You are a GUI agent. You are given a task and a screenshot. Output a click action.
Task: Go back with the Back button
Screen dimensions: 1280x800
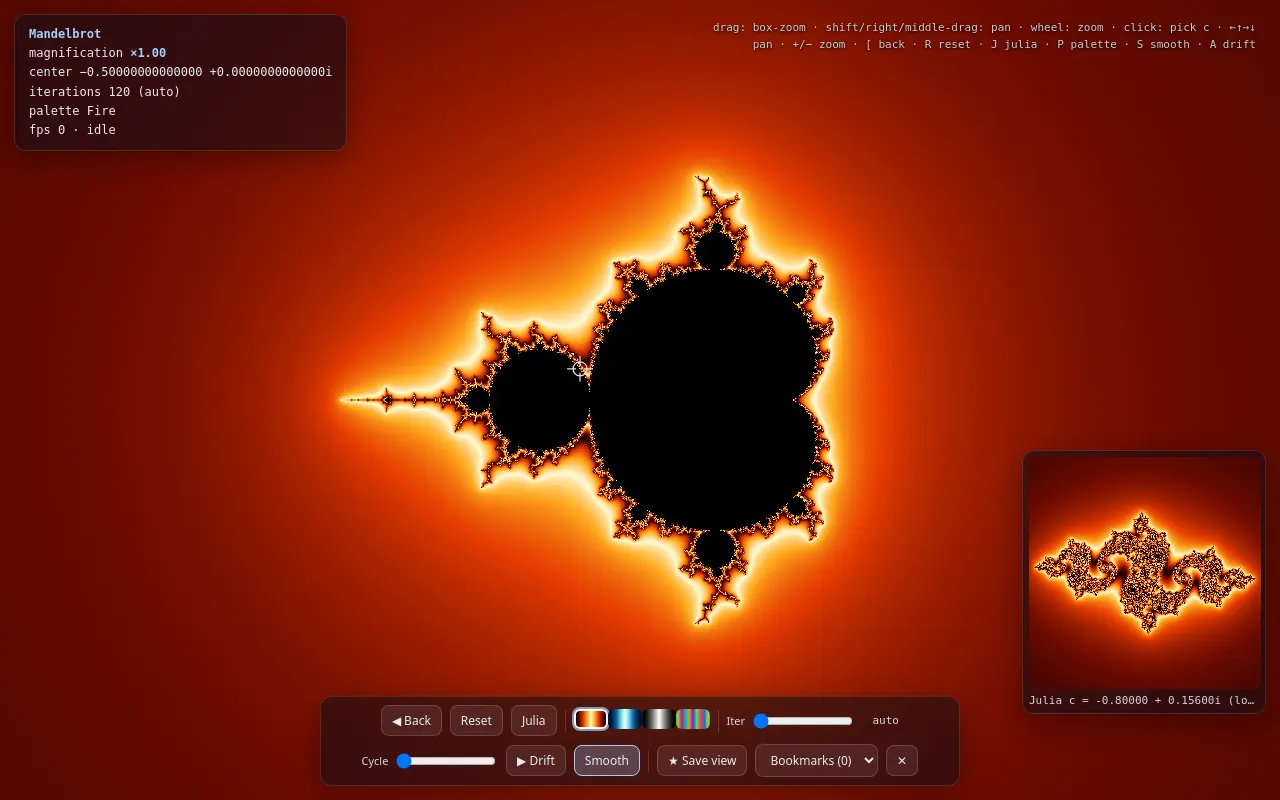tap(411, 720)
